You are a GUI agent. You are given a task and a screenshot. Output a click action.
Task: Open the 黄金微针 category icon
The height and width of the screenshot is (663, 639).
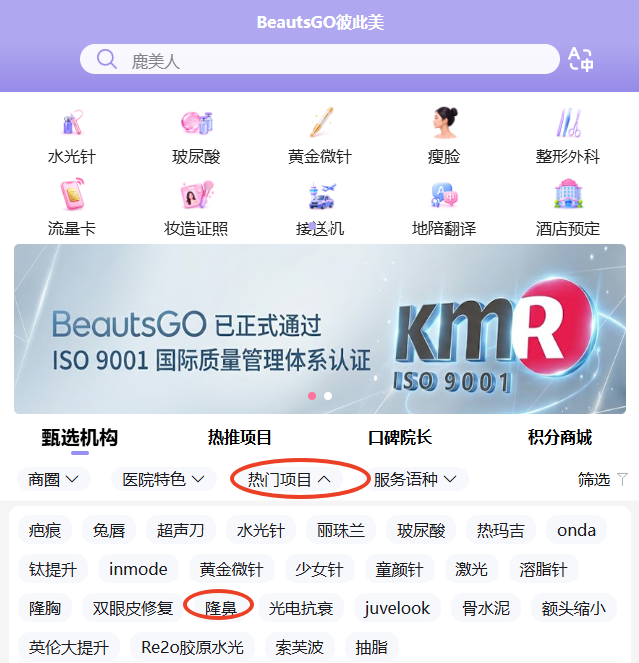tap(320, 123)
